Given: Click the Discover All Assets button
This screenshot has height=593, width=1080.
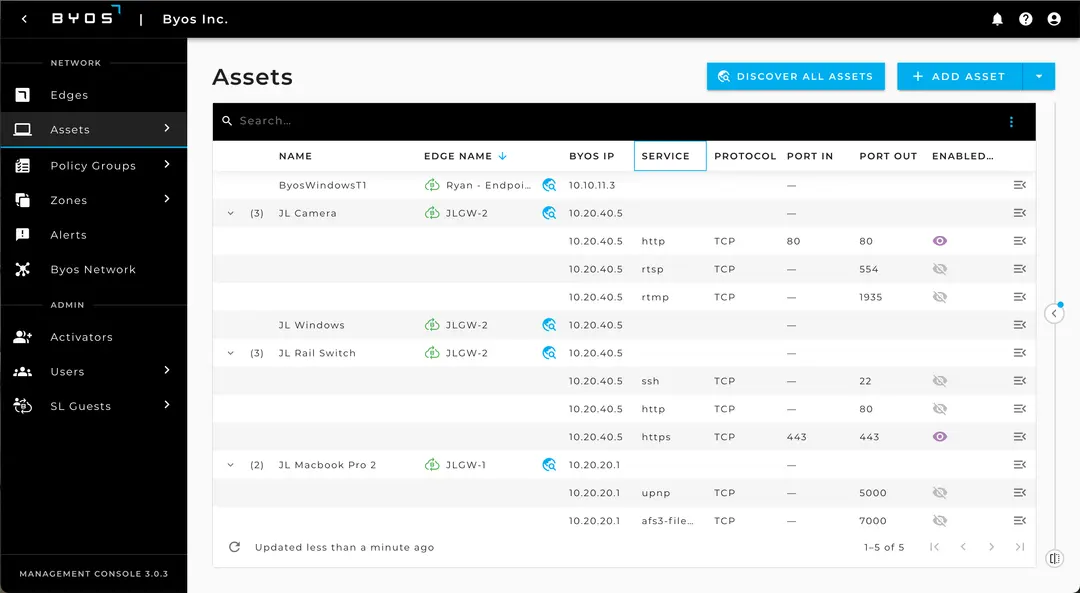Looking at the screenshot, I should click(x=795, y=76).
